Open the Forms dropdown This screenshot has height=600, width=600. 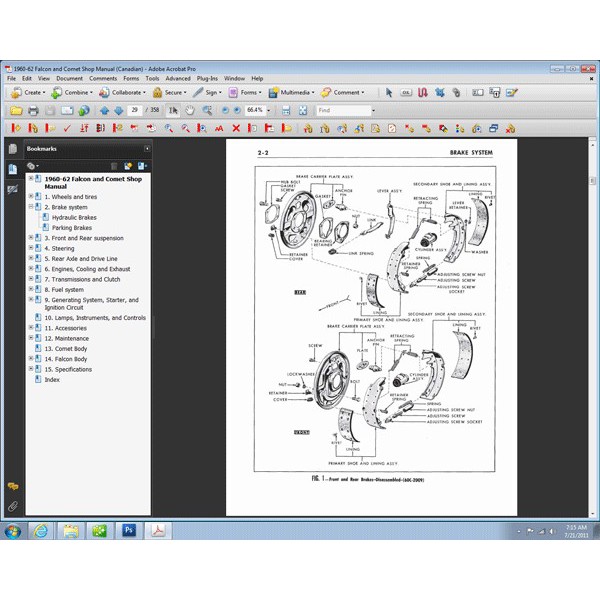(x=245, y=93)
